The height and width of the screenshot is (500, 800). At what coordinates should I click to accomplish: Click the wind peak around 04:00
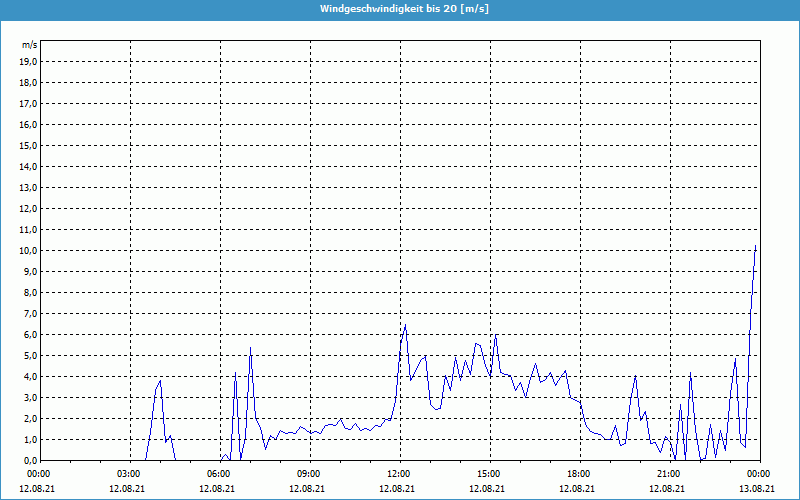point(160,381)
